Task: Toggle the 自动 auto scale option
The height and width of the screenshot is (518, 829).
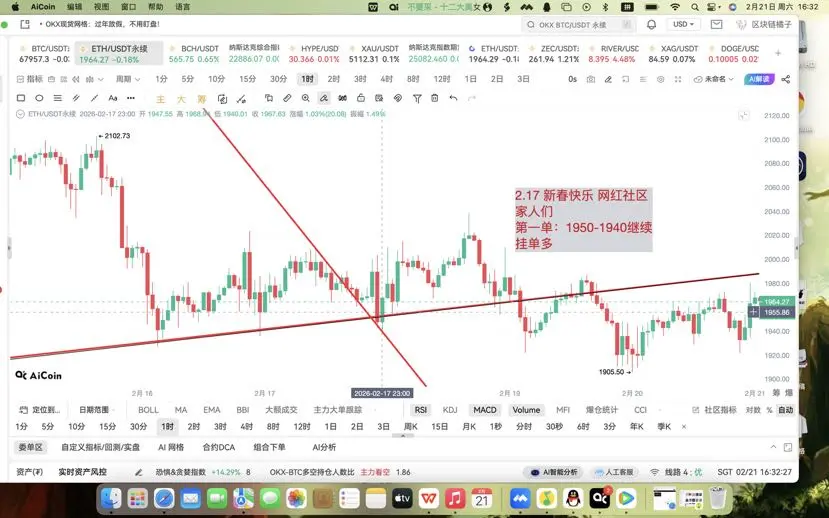Action: click(786, 410)
